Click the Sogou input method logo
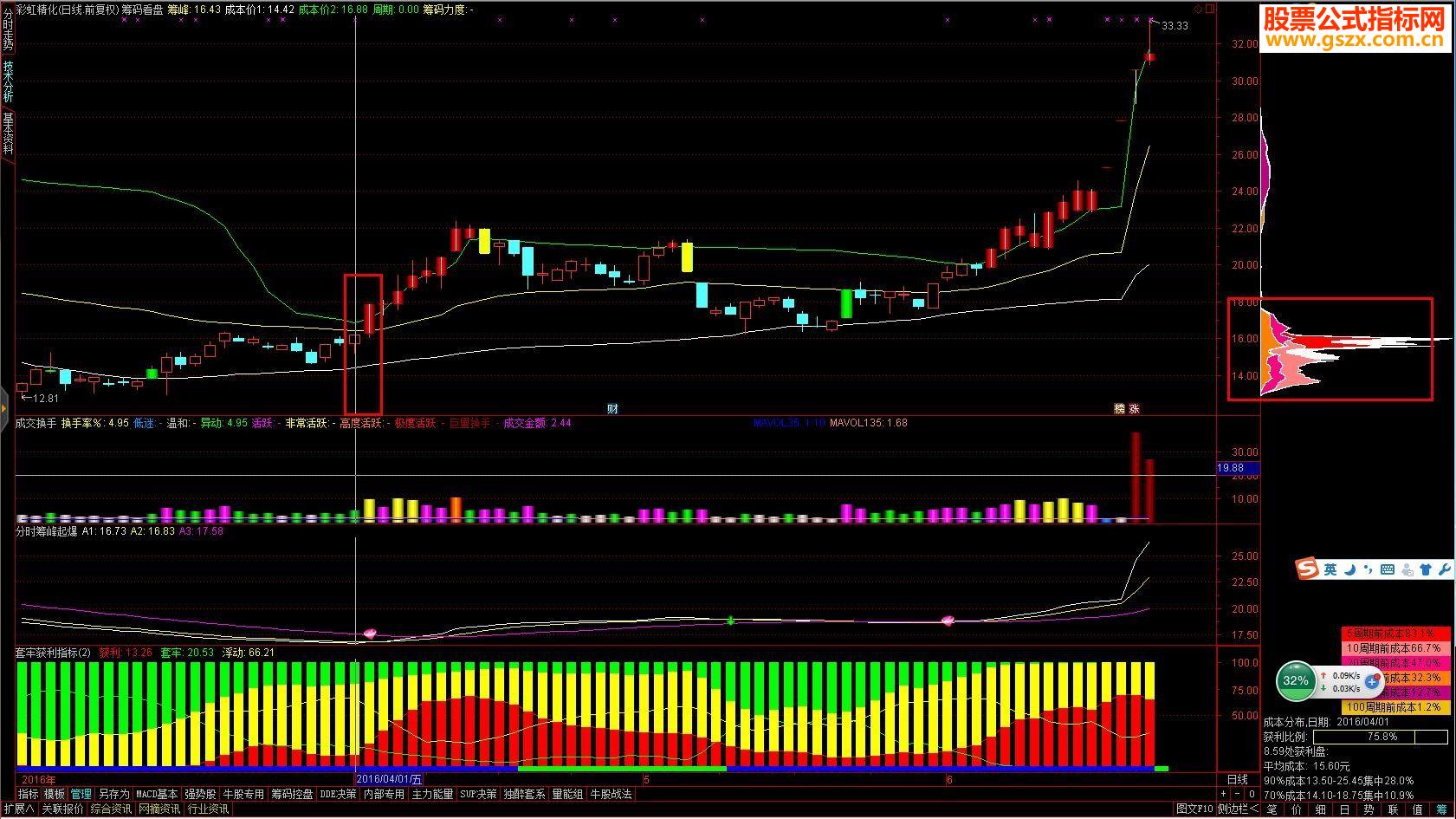 1306,569
